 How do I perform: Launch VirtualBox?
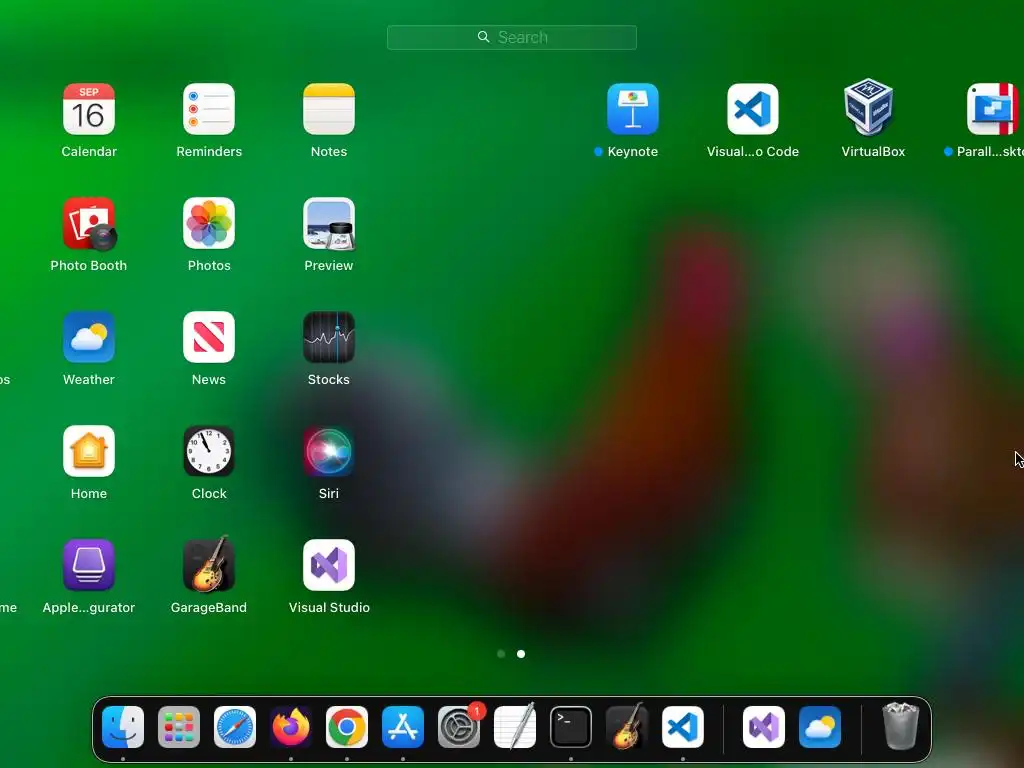869,108
